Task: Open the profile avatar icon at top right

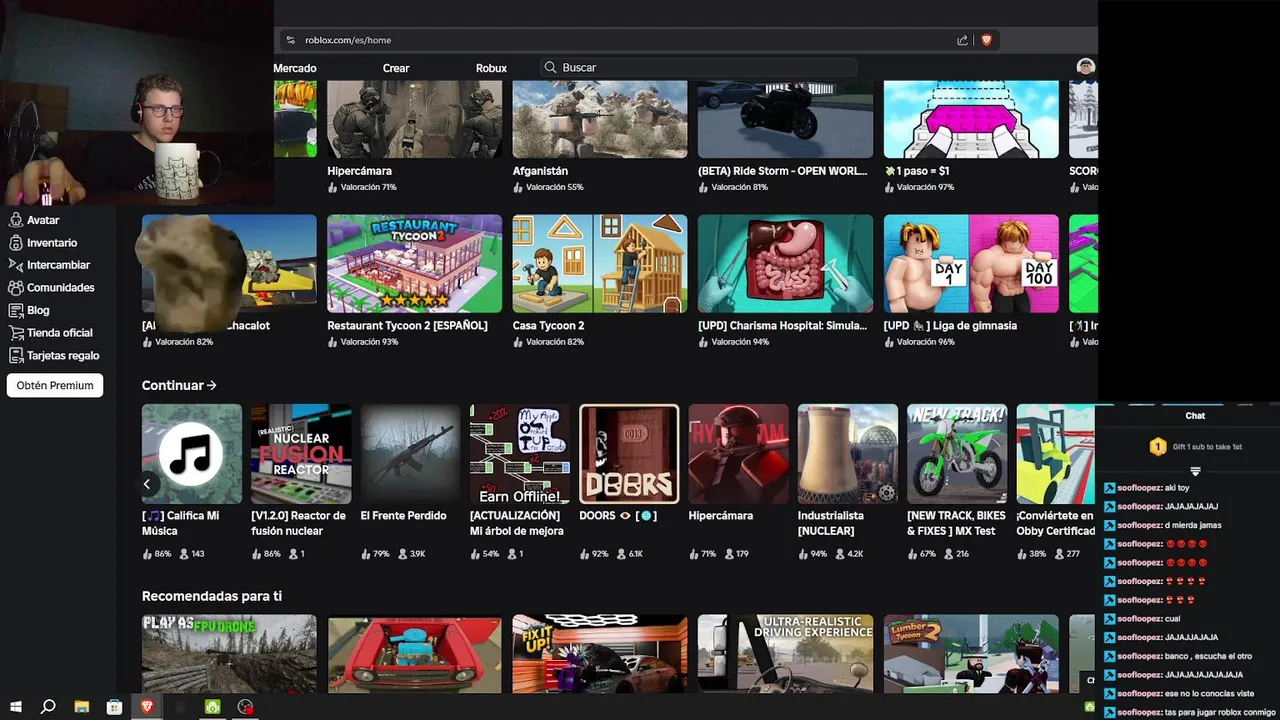Action: 1086,67
